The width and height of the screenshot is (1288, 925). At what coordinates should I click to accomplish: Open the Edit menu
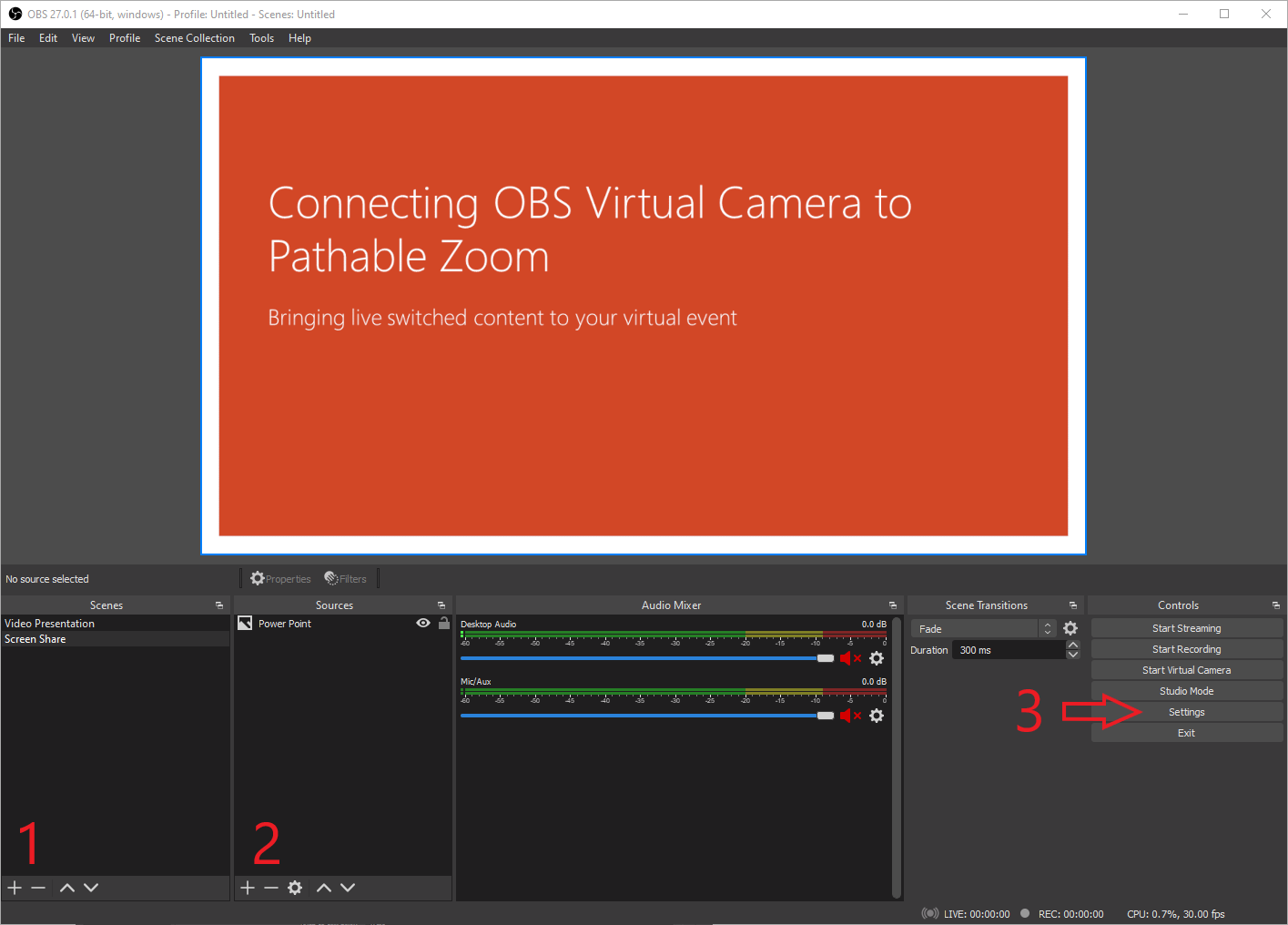pyautogui.click(x=48, y=38)
